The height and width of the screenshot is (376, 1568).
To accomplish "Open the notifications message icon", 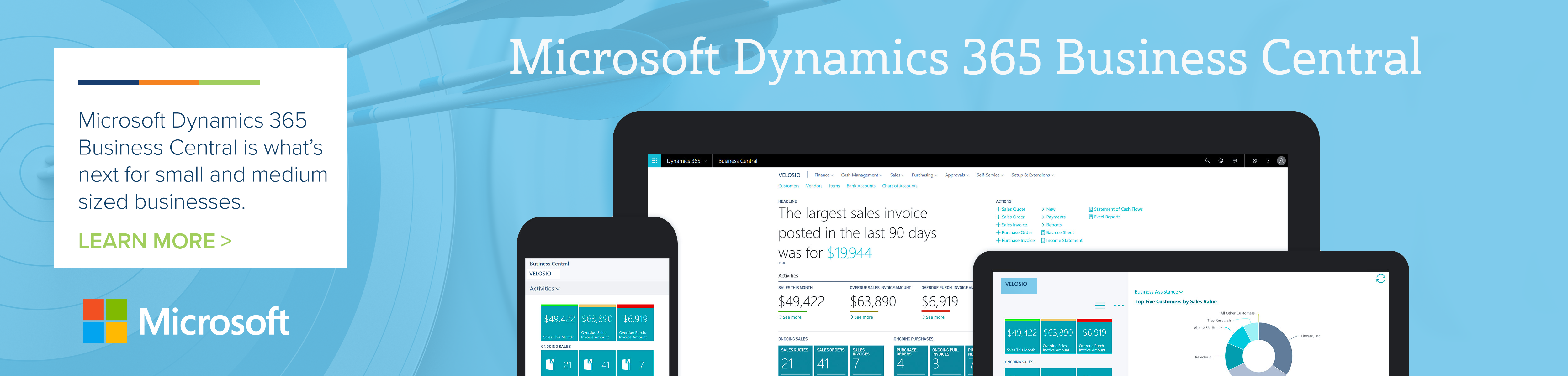I will pyautogui.click(x=1234, y=161).
